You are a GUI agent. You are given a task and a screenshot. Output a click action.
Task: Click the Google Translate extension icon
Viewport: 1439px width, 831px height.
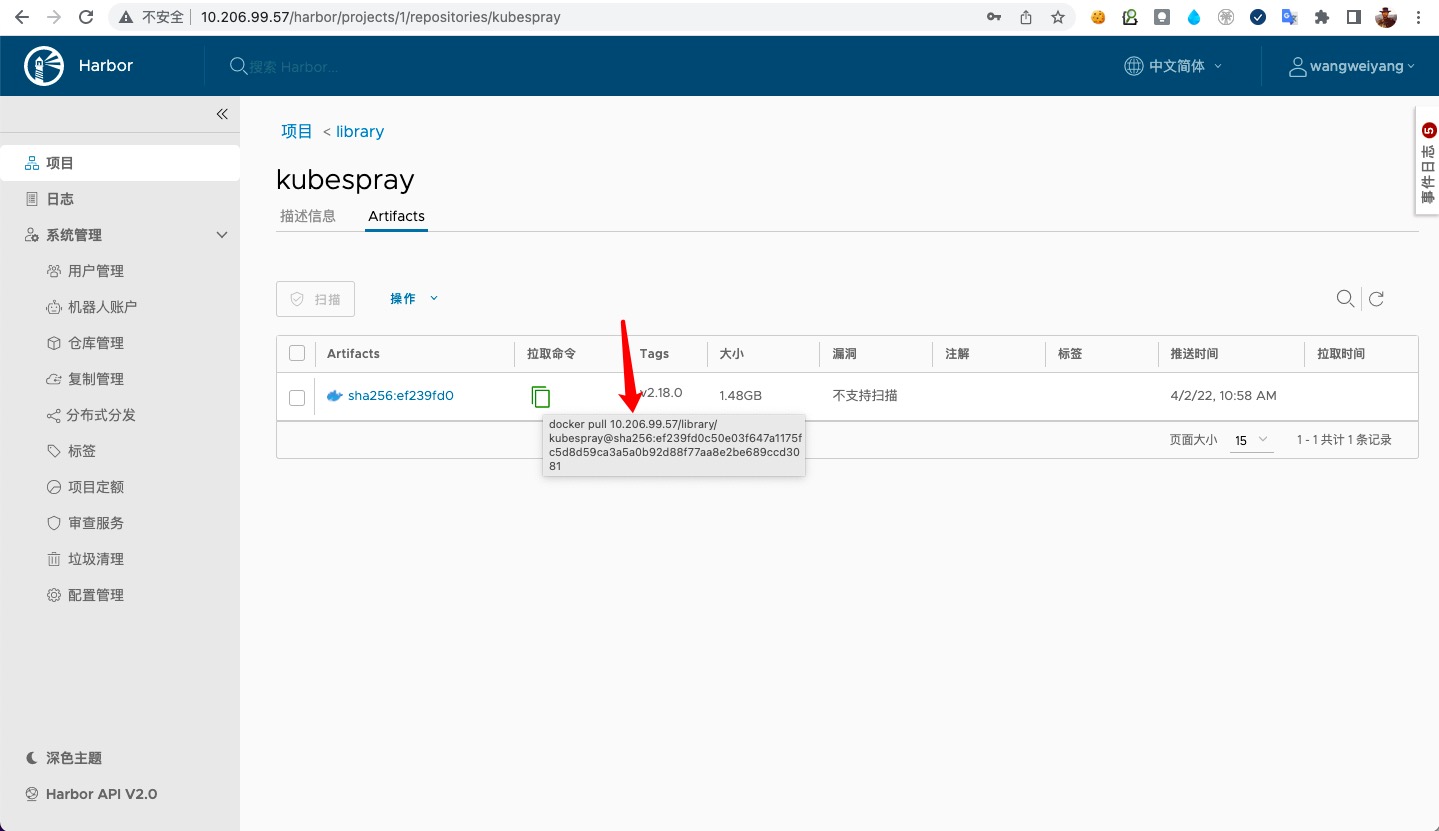click(1290, 17)
